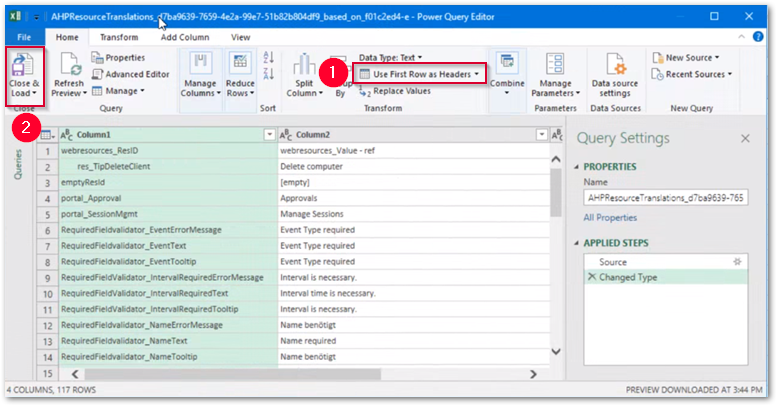The image size is (777, 406).
Task: Expand the Queries side pane
Action: point(18,164)
